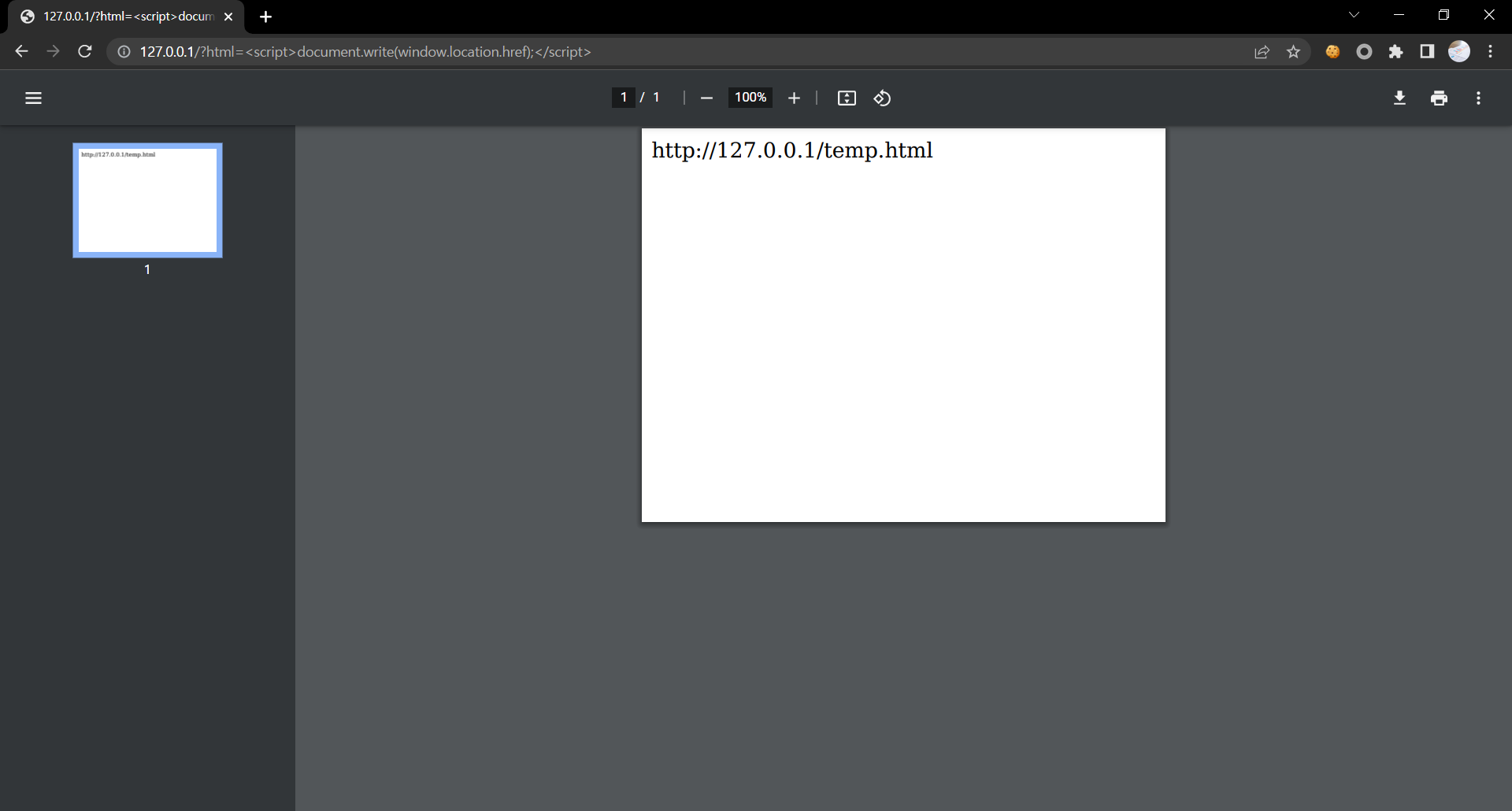
Task: Reload the current page
Action: point(85,51)
